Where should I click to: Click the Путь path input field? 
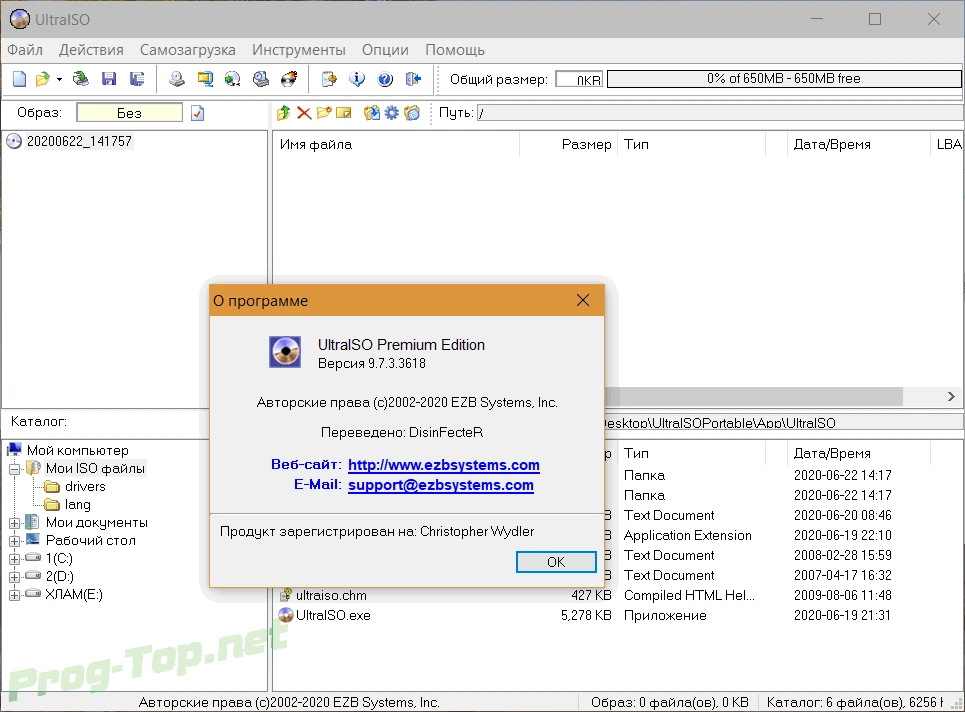coord(720,113)
